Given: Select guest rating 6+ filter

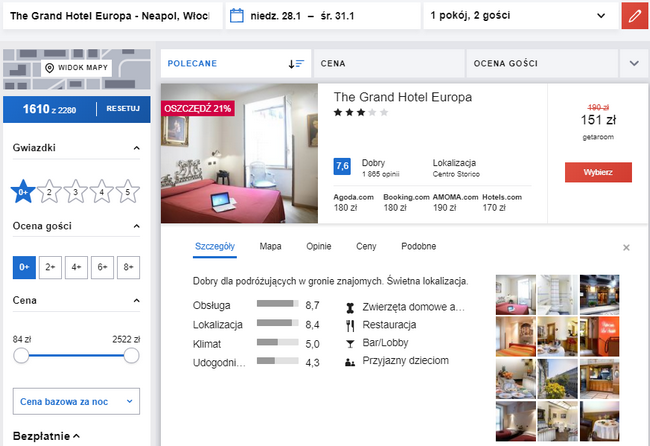Looking at the screenshot, I should 102,267.
